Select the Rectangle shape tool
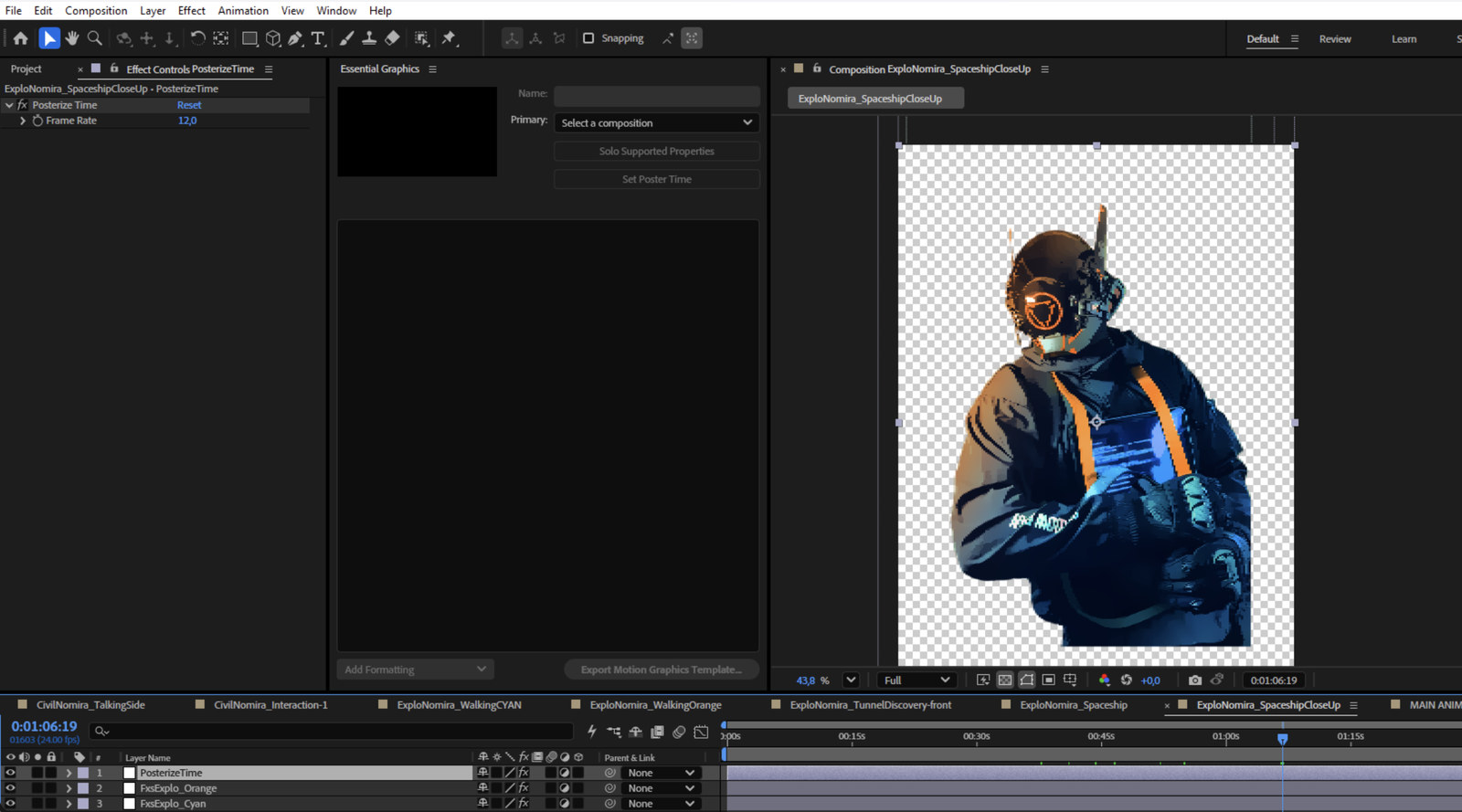 (249, 38)
